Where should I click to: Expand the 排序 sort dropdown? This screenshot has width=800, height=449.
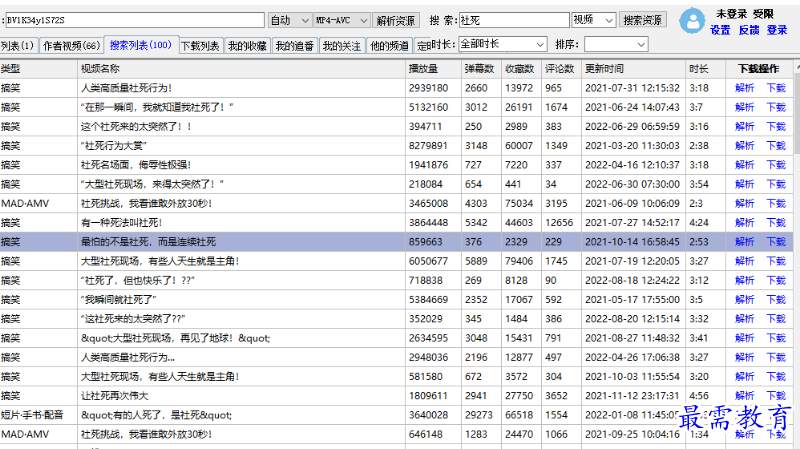click(x=616, y=44)
